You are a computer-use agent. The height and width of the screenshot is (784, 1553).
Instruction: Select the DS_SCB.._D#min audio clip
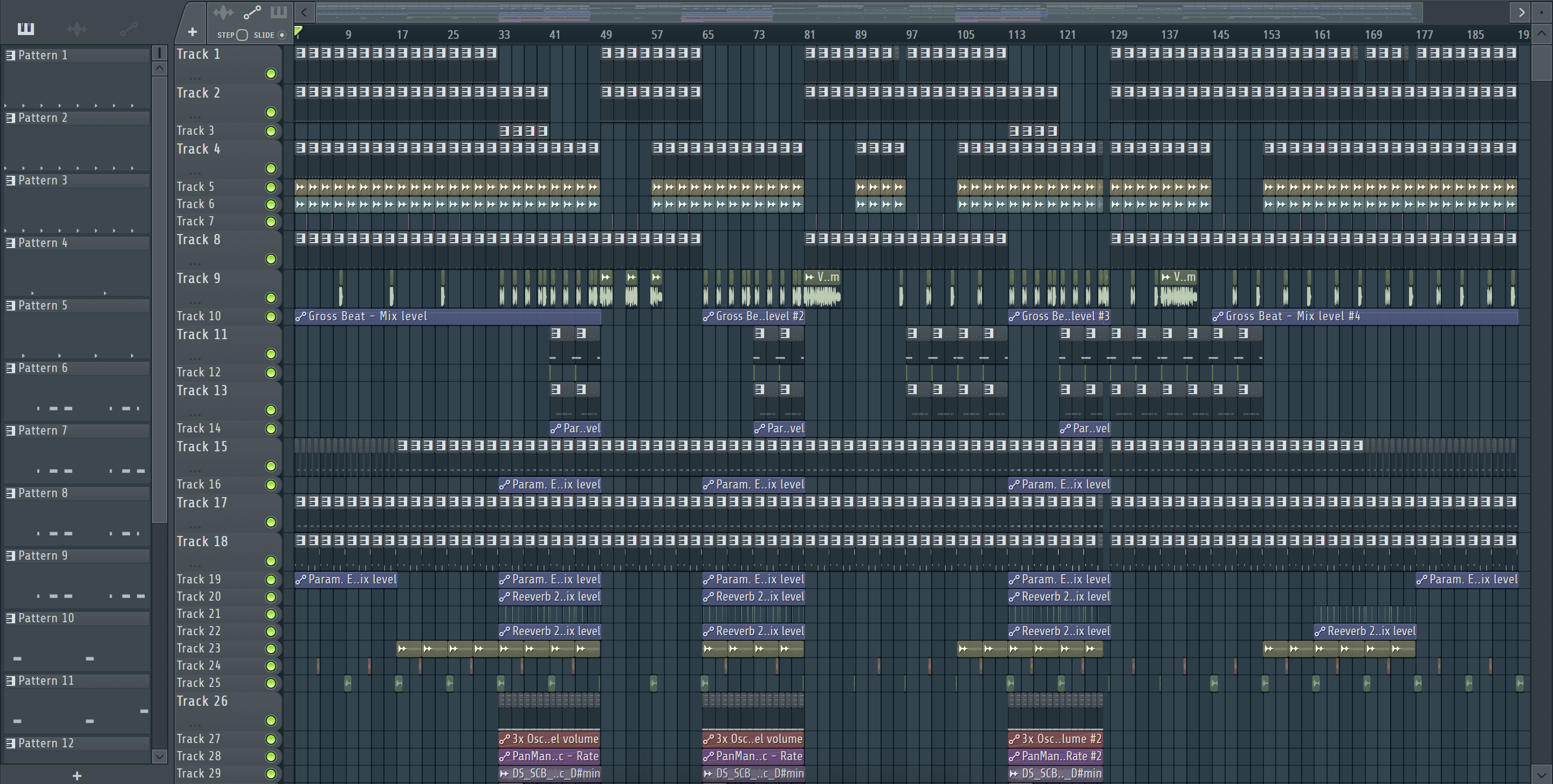(1056, 774)
